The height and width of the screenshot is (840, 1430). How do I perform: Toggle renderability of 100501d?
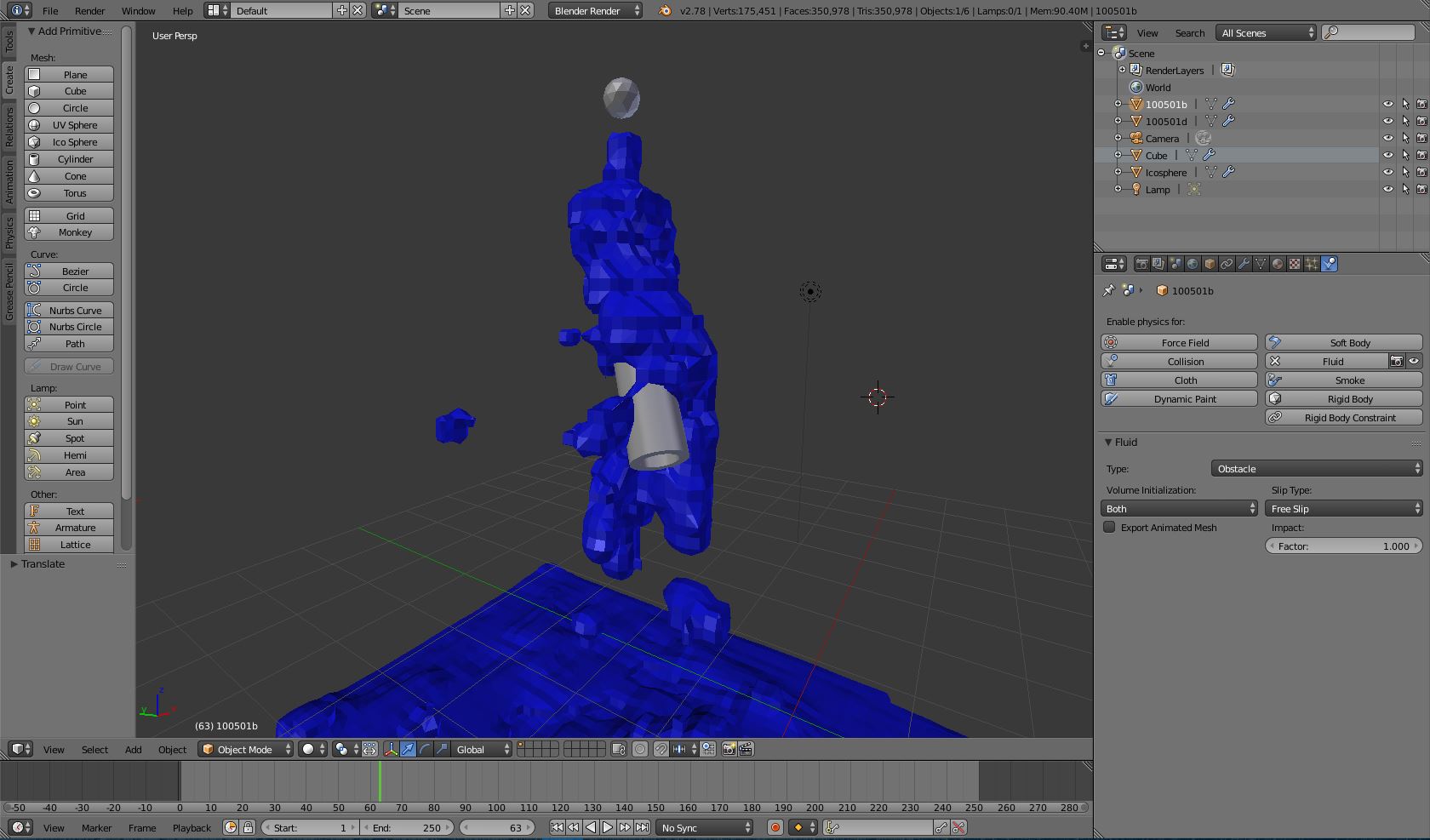(1421, 121)
